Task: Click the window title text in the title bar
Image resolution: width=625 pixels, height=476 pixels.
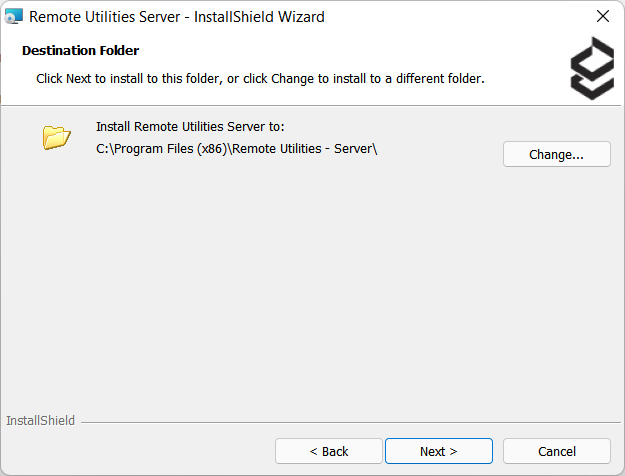Action: pos(177,17)
